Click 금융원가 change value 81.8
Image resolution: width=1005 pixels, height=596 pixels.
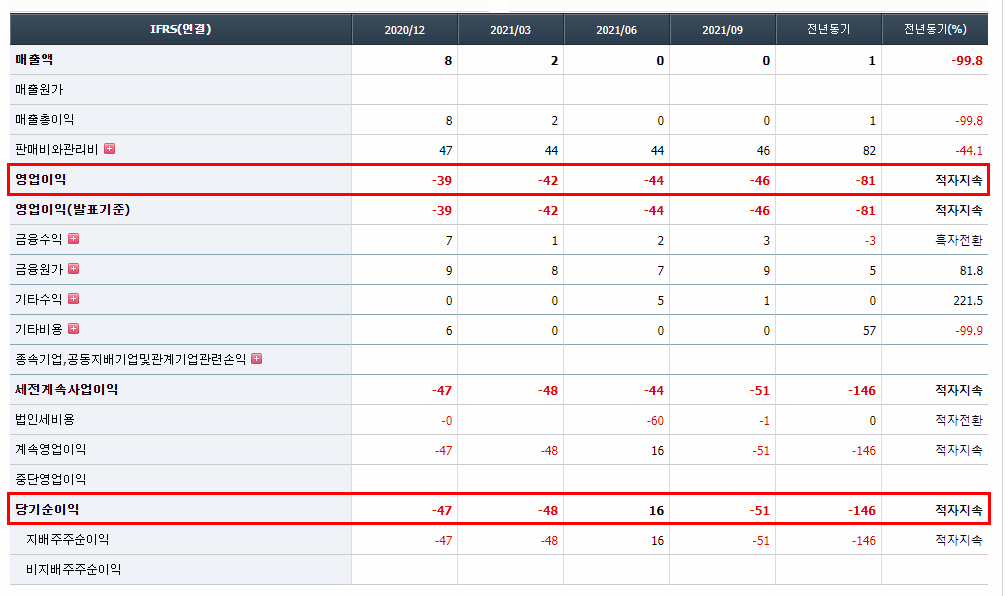pyautogui.click(x=972, y=271)
